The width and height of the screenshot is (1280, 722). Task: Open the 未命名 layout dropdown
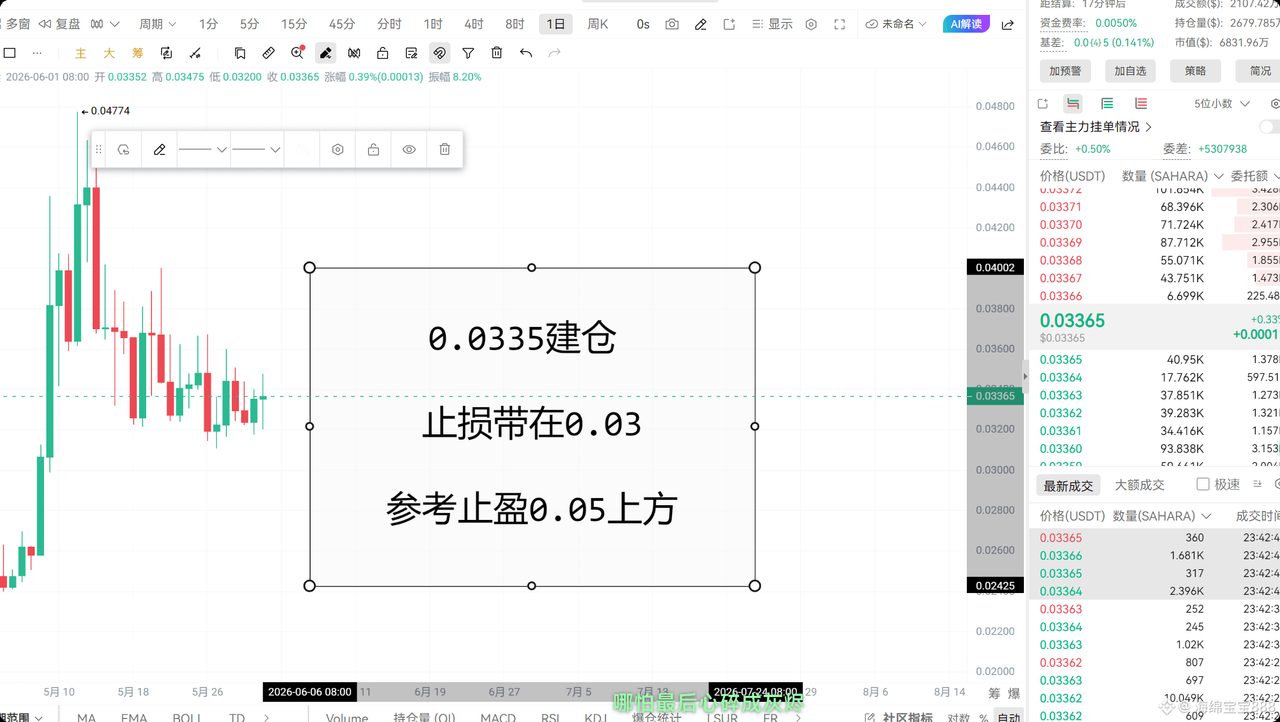coord(897,24)
